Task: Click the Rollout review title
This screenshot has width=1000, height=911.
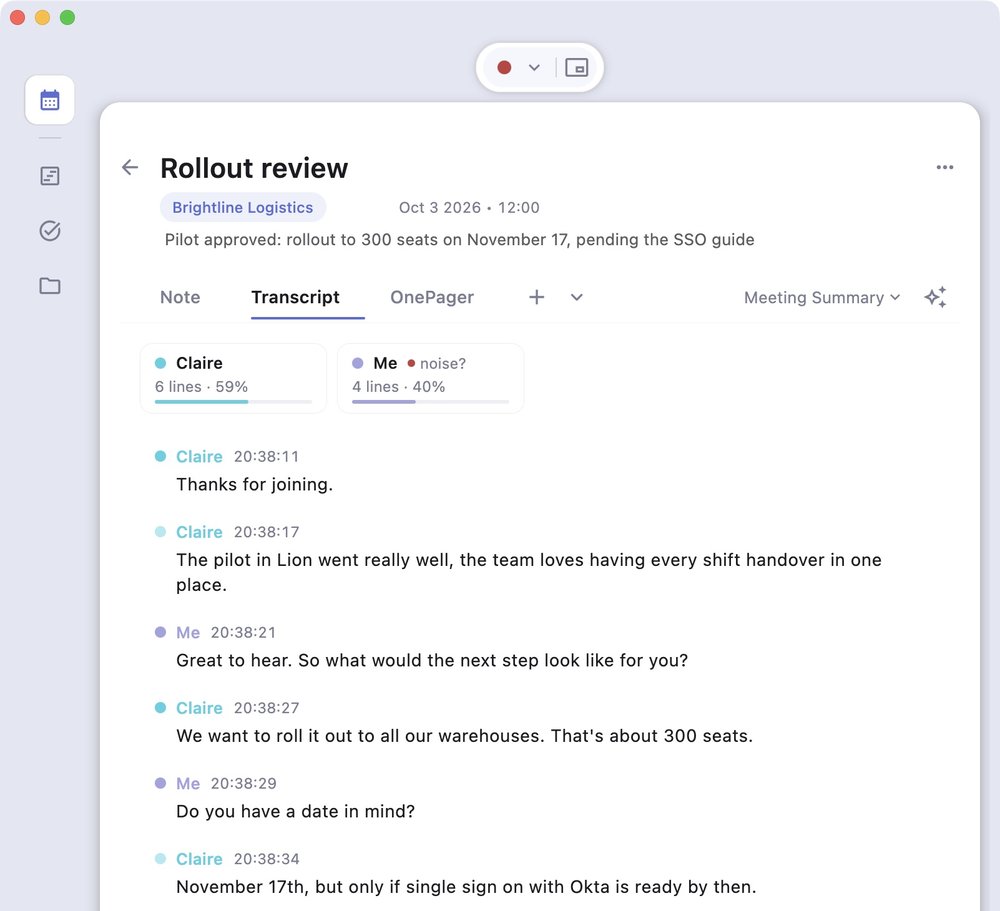Action: click(254, 168)
